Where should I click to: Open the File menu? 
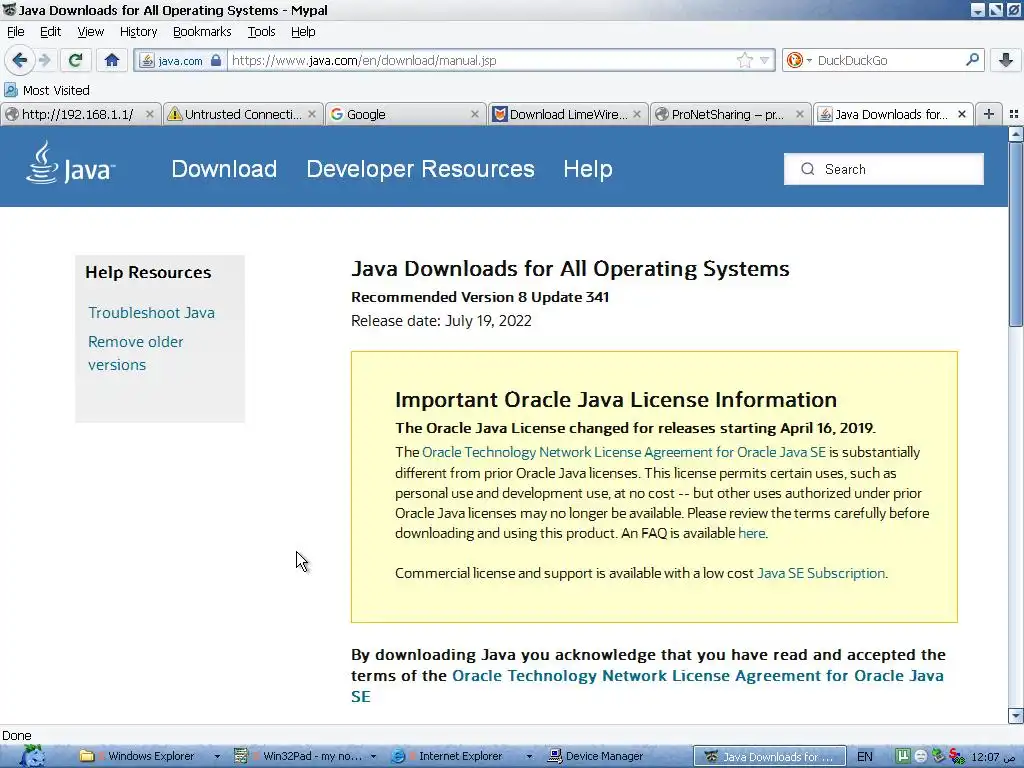16,31
